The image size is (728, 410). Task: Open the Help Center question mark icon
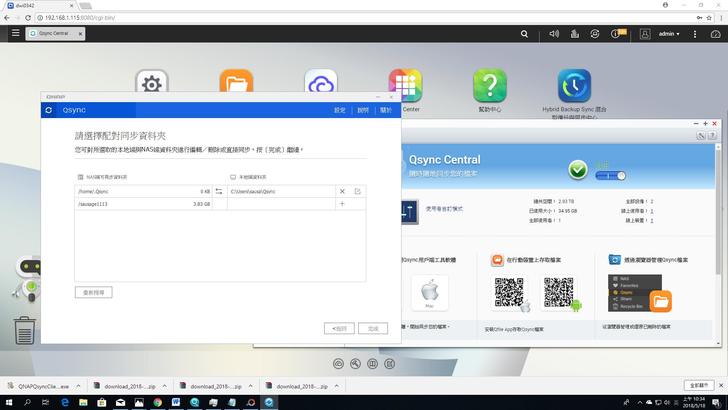point(489,85)
